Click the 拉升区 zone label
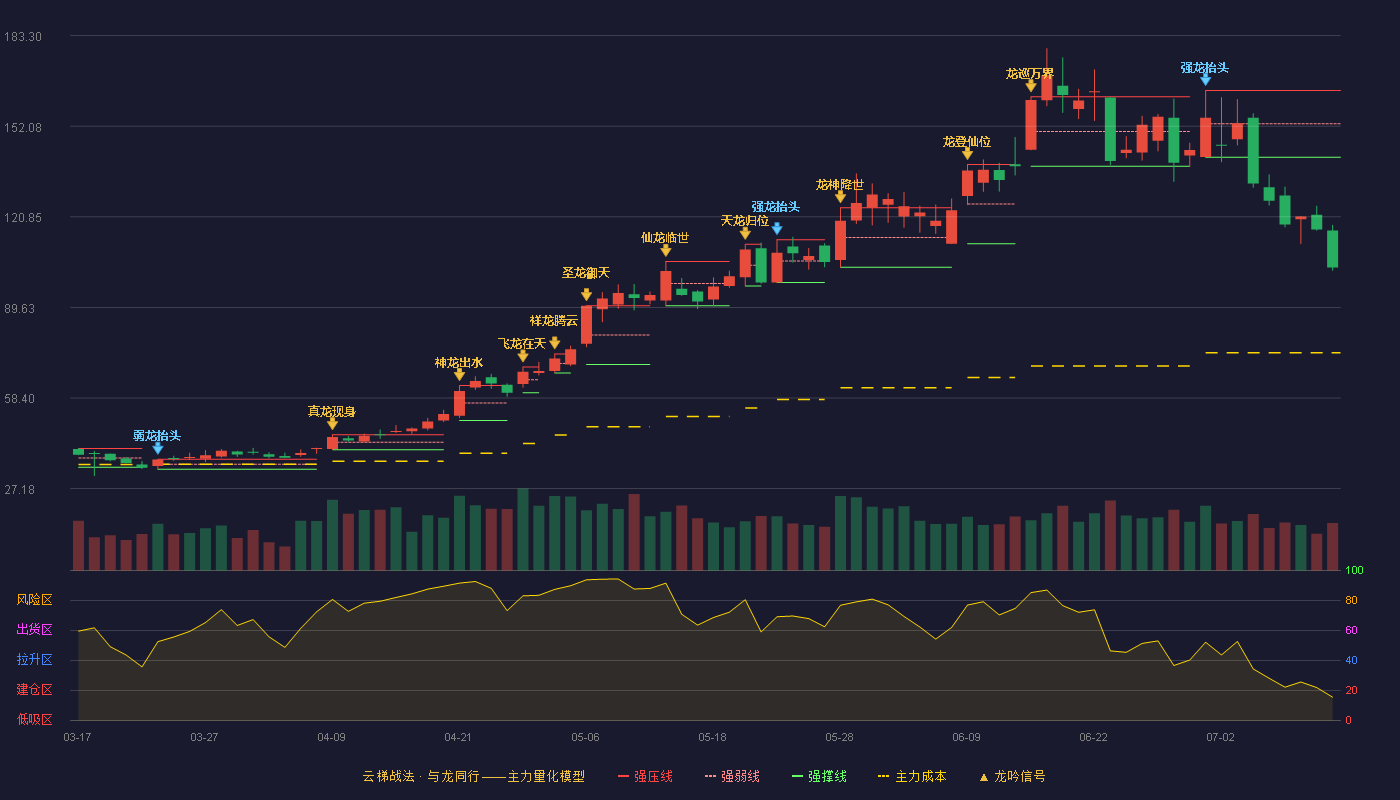Screen dimensions: 1400x800 point(34,660)
